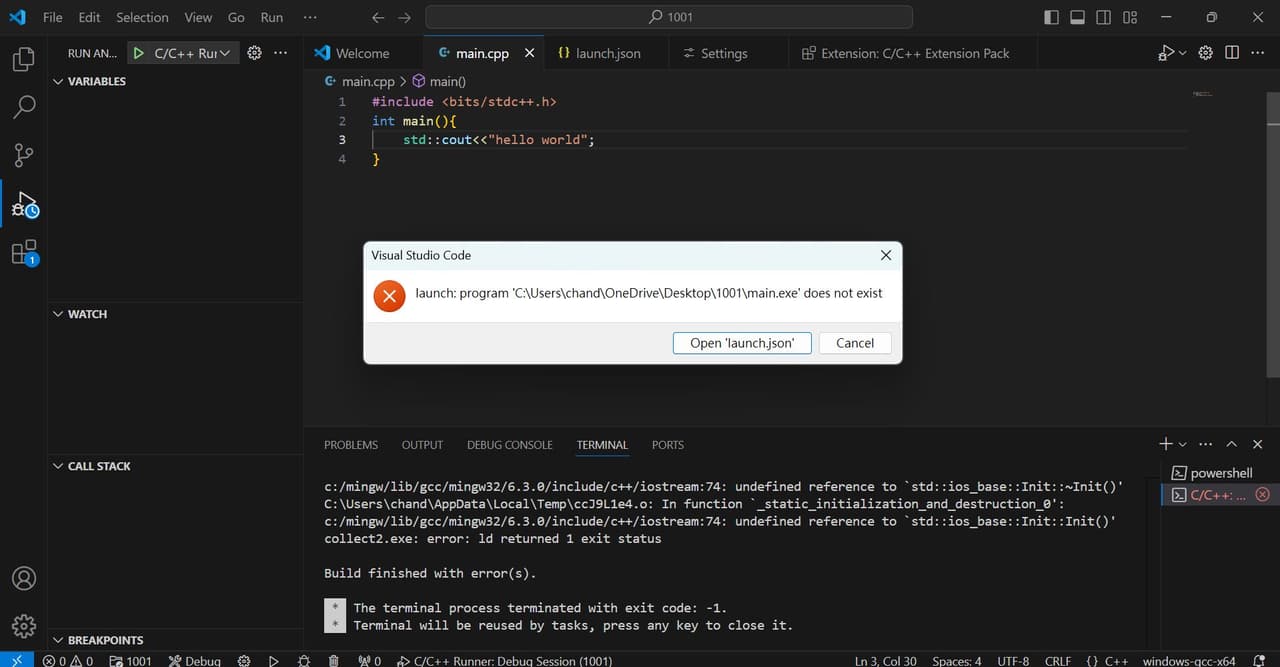Click Cancel in the error dialog
This screenshot has height=667, width=1280.
coord(854,343)
